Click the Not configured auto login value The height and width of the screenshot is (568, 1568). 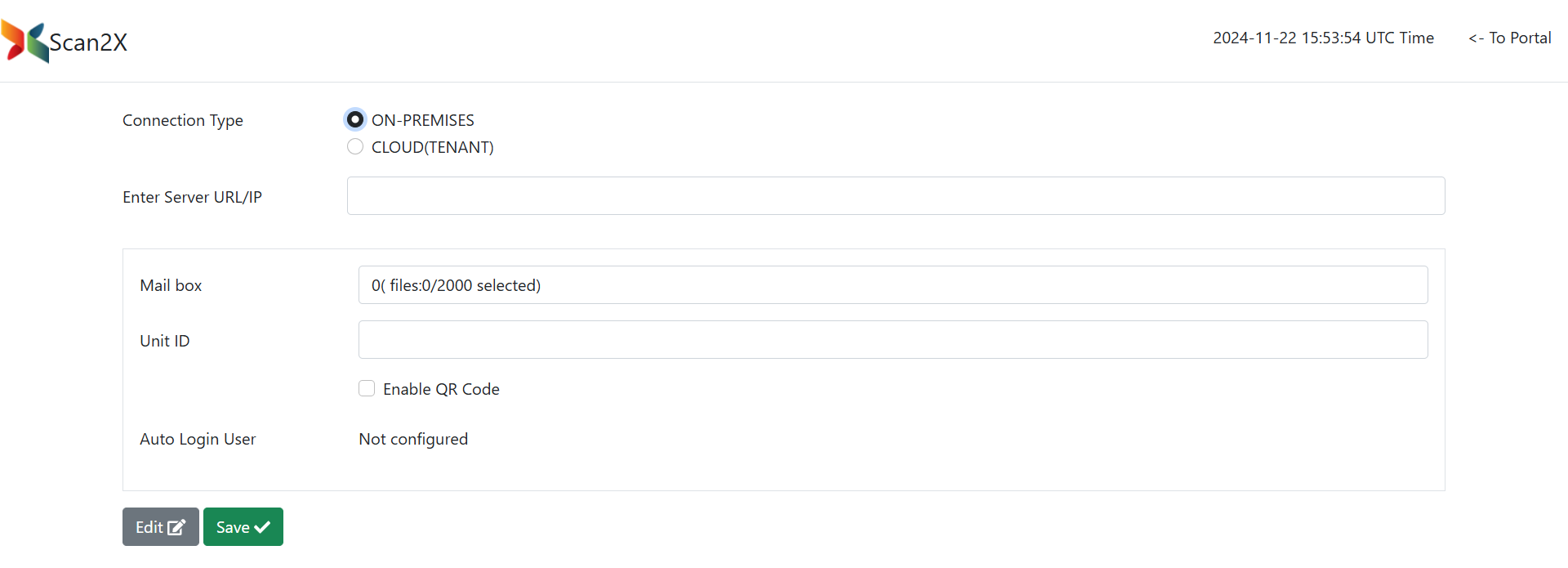pyautogui.click(x=413, y=439)
